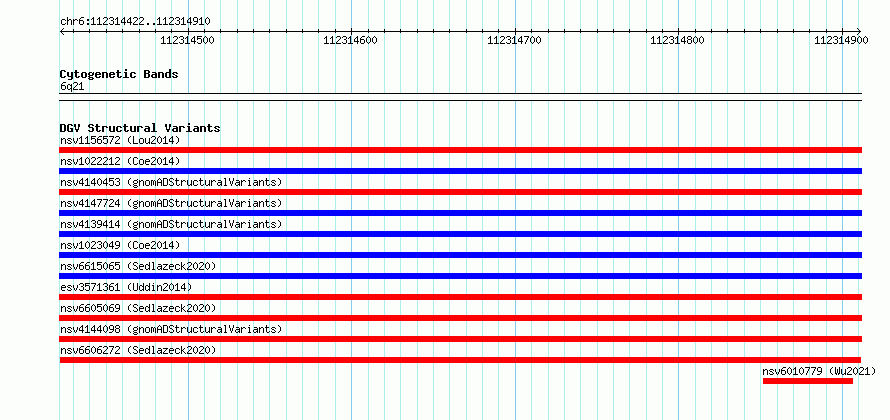
Task: Click ruler position 112314600
Action: tap(350, 40)
